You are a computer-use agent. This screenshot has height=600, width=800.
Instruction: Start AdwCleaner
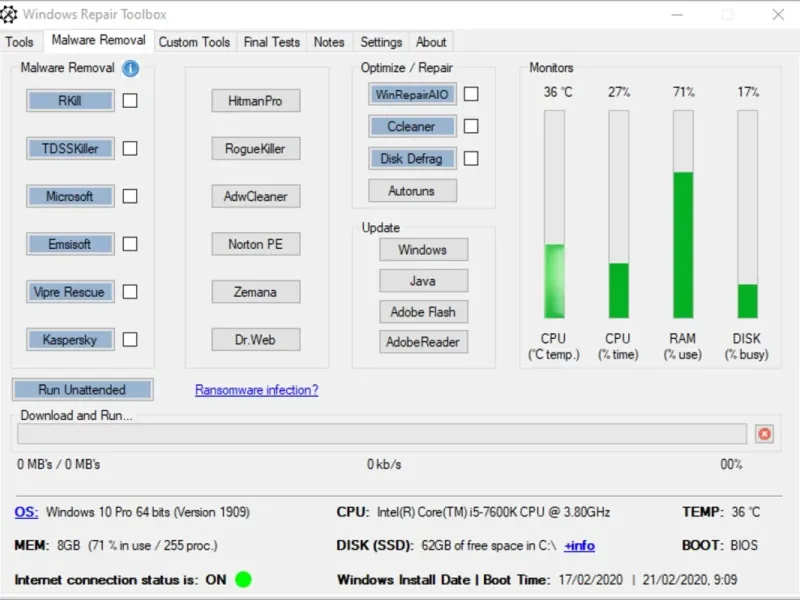click(x=256, y=196)
